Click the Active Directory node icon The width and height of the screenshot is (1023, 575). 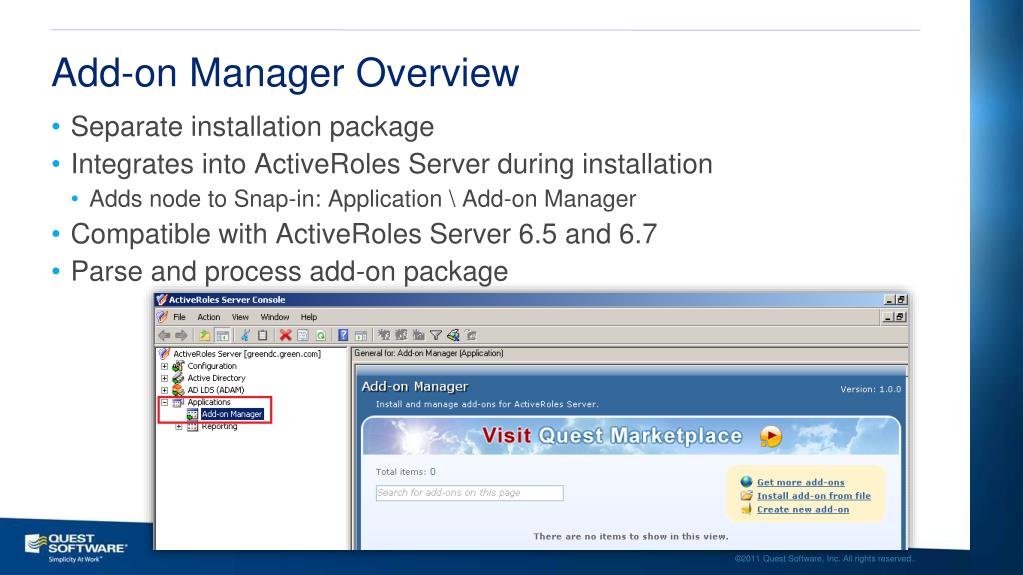[x=178, y=378]
